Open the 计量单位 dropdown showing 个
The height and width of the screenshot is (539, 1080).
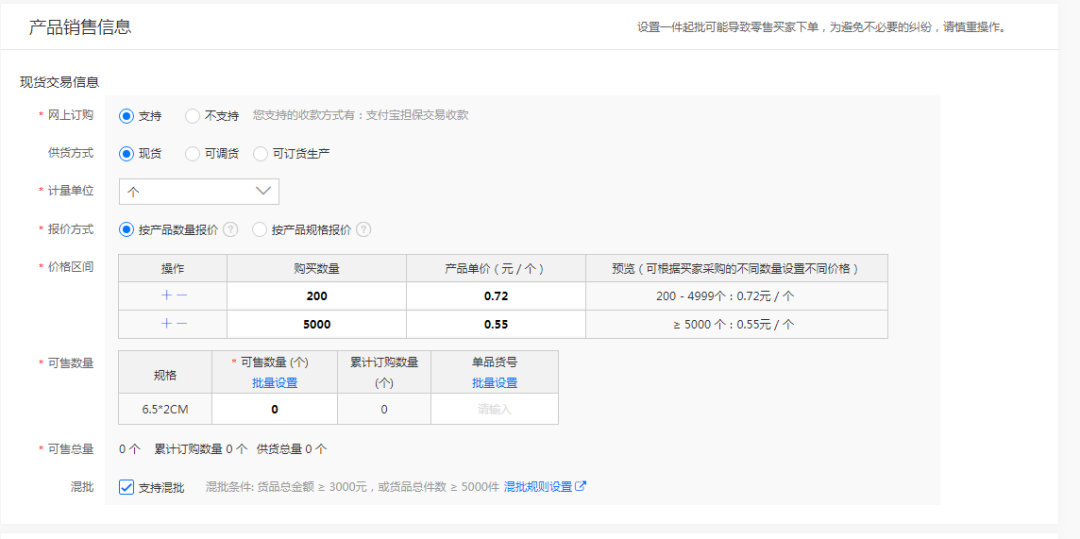tap(199, 192)
